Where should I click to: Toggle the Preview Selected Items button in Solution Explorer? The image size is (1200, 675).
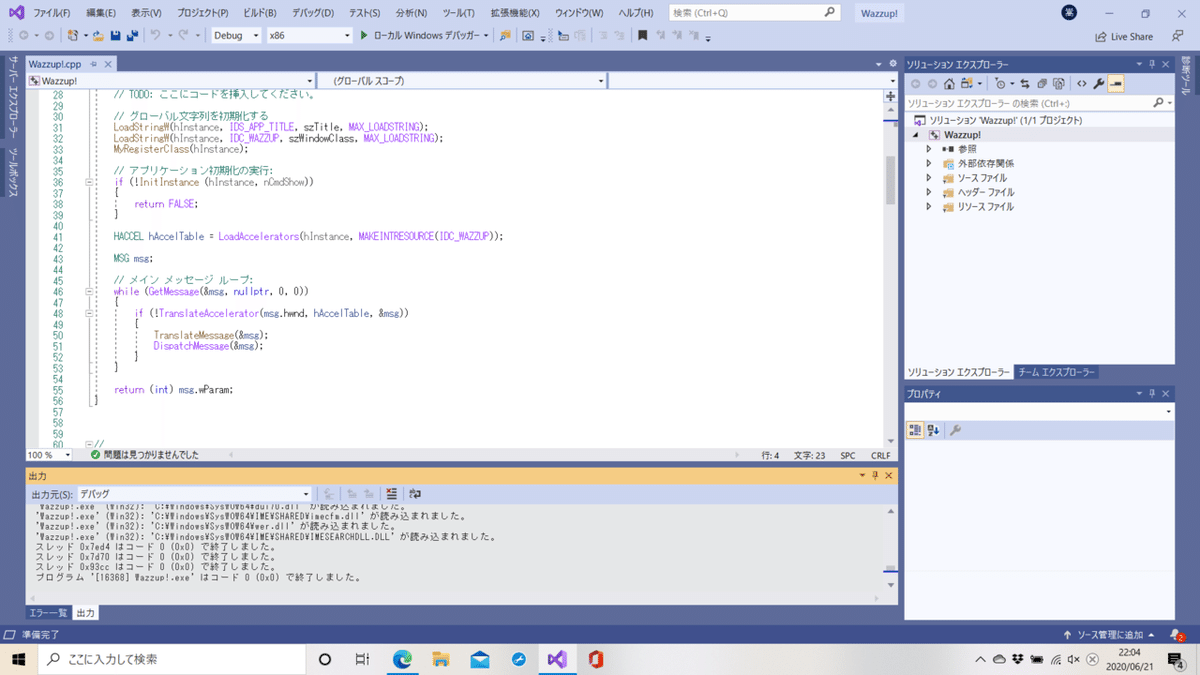point(1116,84)
